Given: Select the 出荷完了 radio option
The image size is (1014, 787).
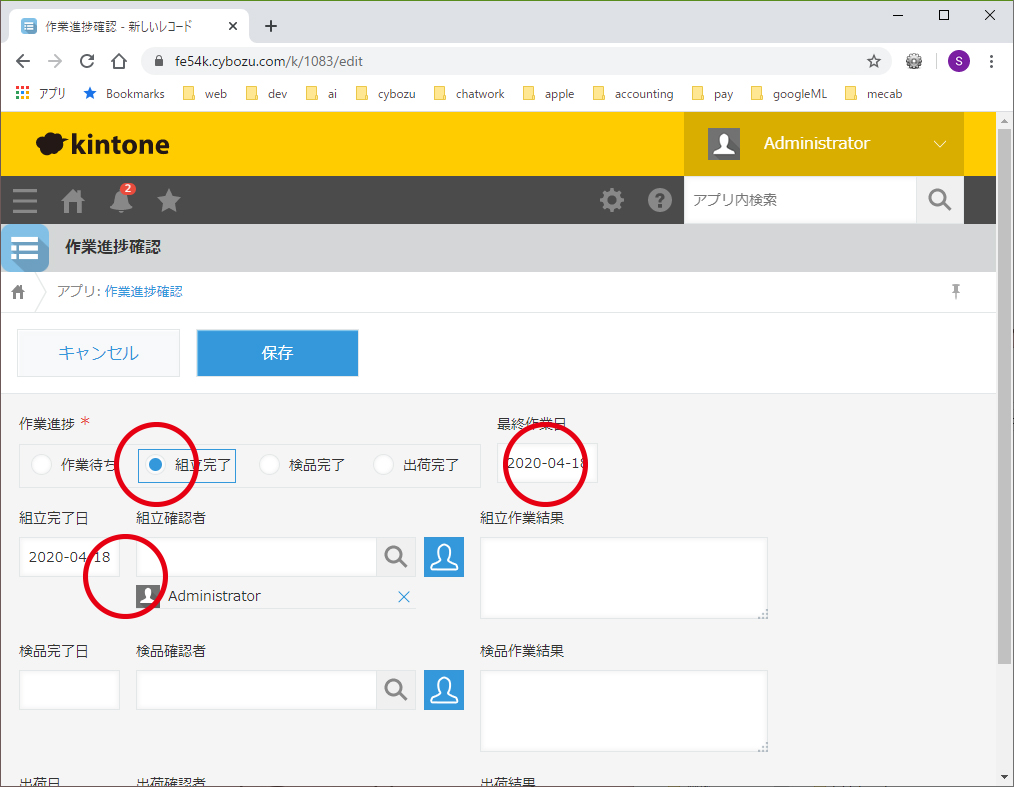Looking at the screenshot, I should [x=384, y=465].
